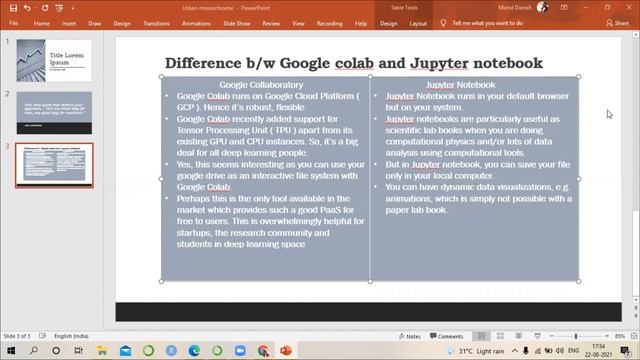The height and width of the screenshot is (360, 640).
Task: Start Slide Show from status bar icon
Action: pyautogui.click(x=537, y=336)
